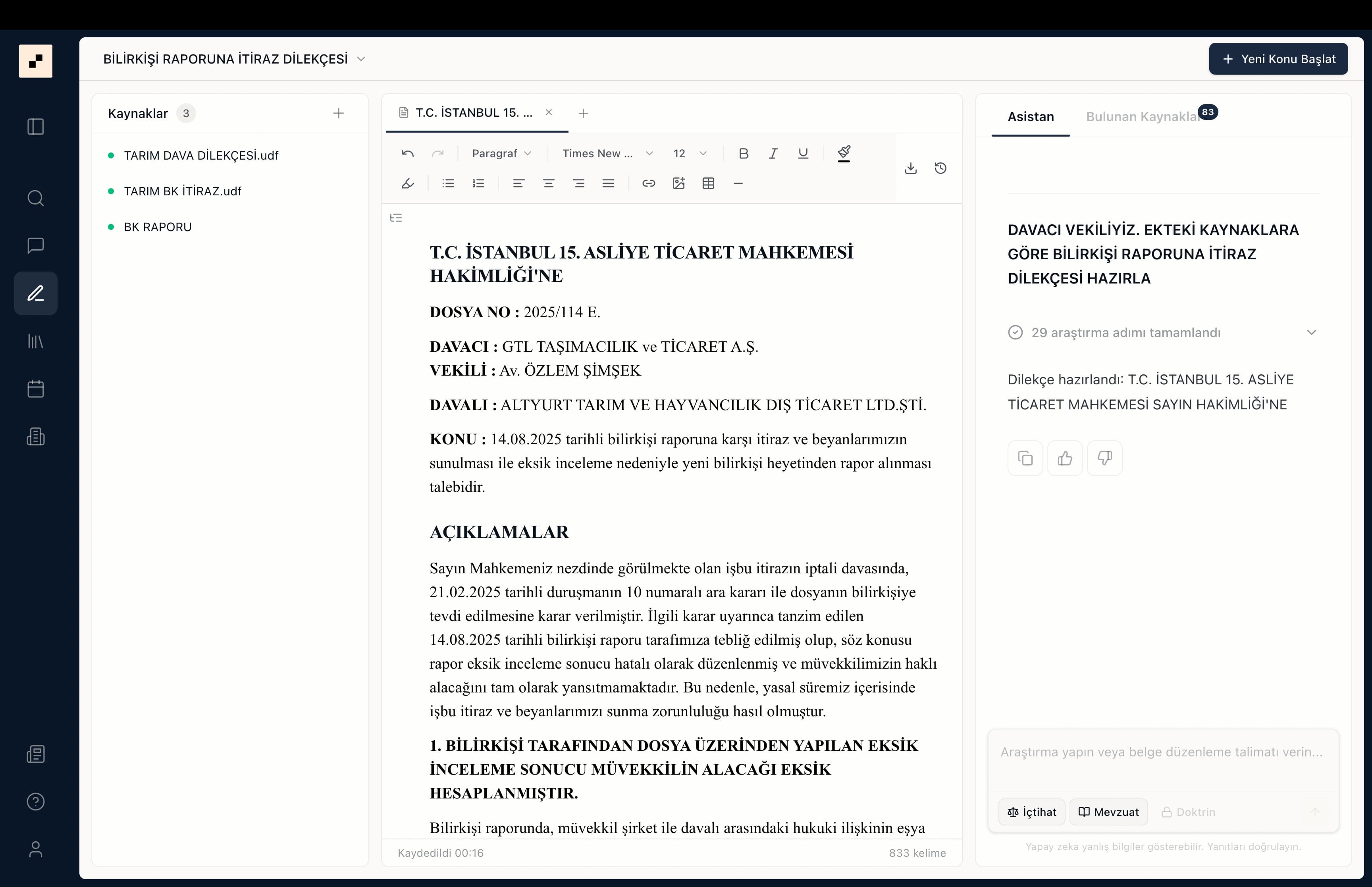Open the font size dropdown
This screenshot has height=887, width=1372.
(689, 153)
